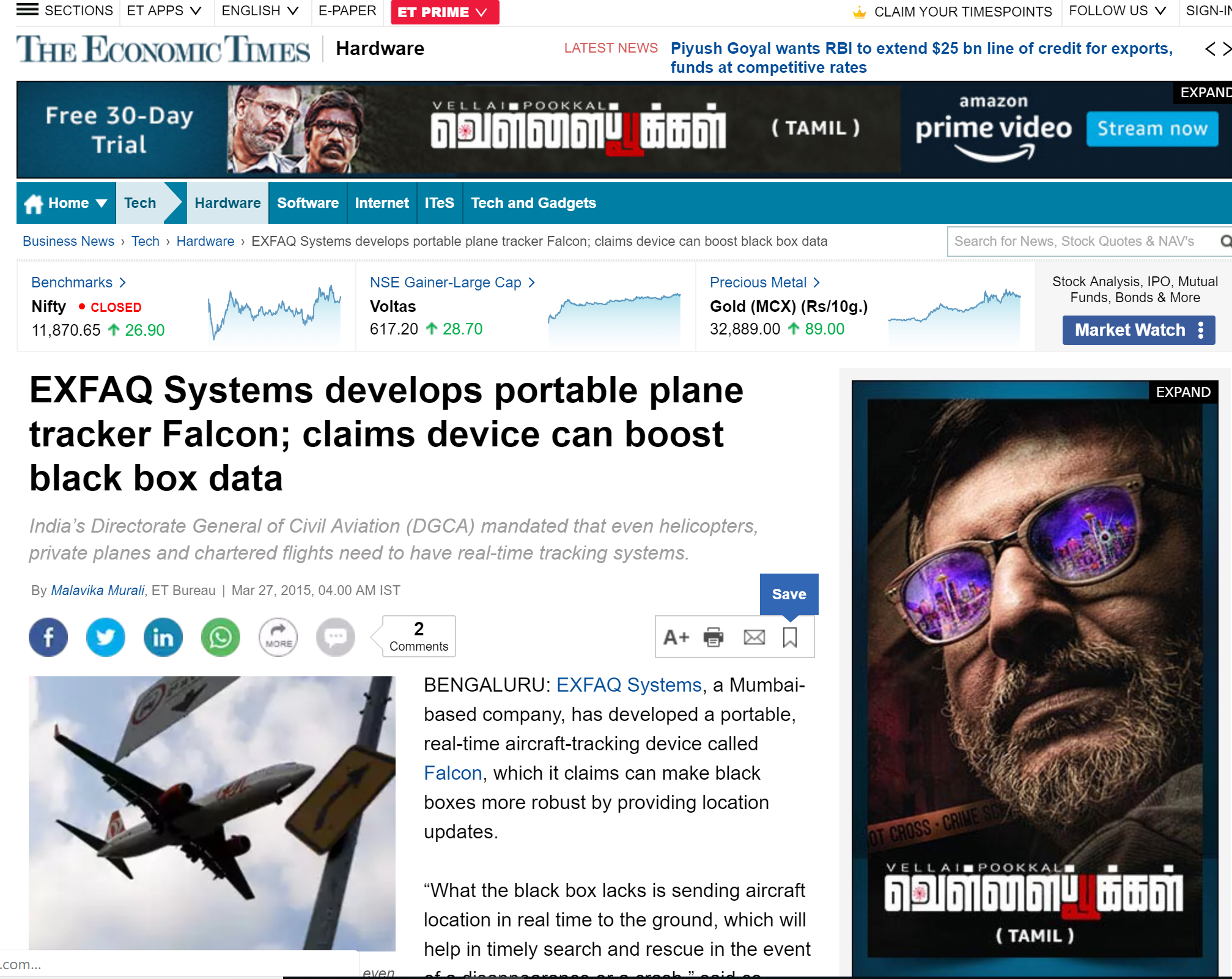Select the ITeS navigation tab
The width and height of the screenshot is (1232, 979).
[440, 203]
